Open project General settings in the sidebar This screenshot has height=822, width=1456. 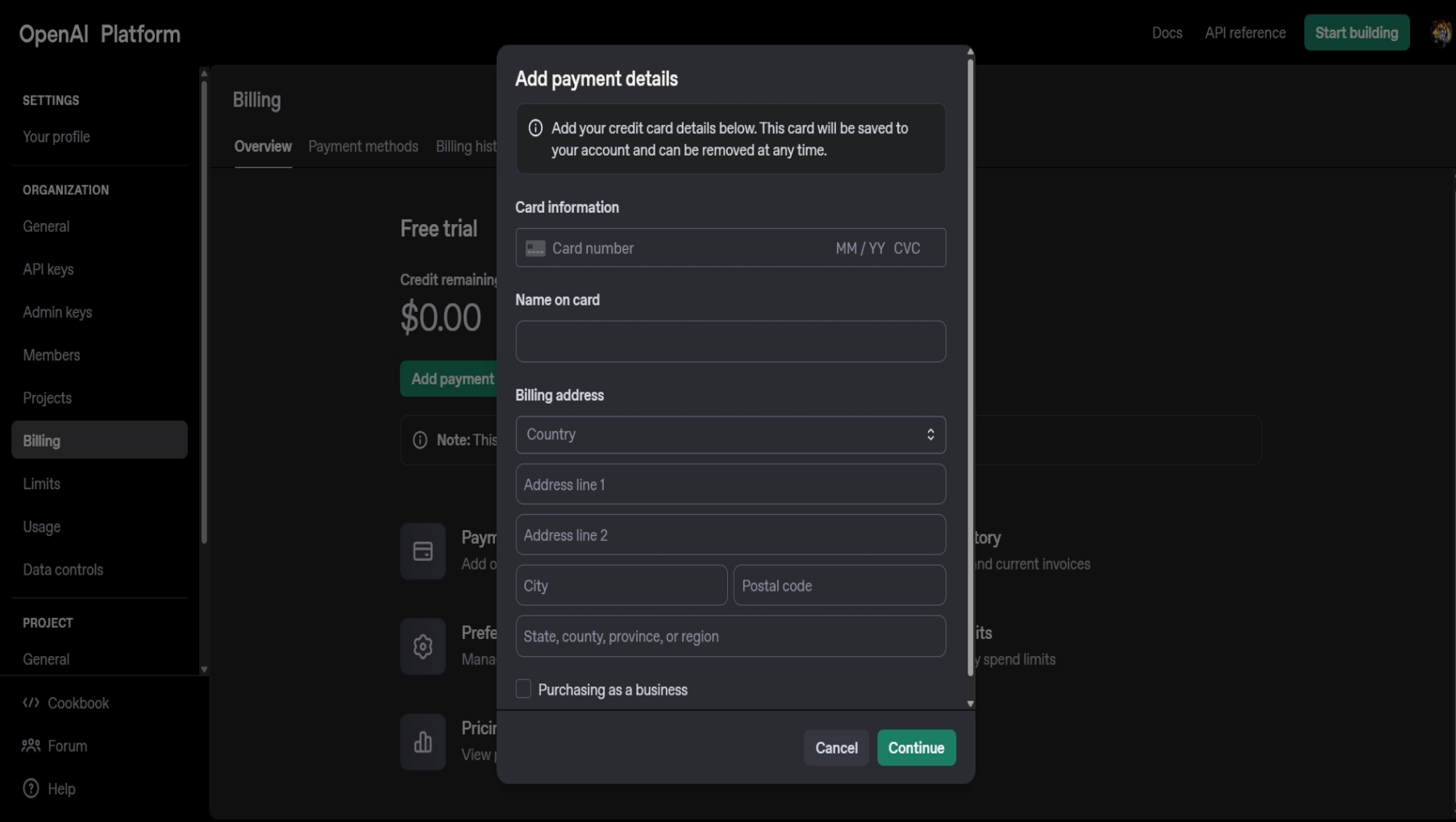(x=46, y=659)
